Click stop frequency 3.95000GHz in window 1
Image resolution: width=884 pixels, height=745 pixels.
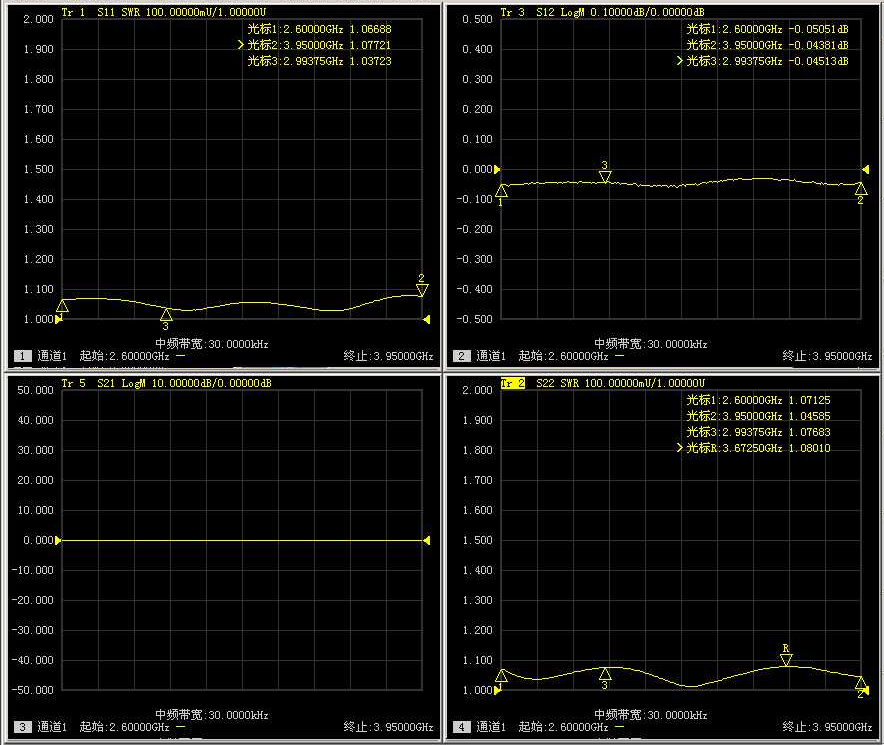[x=388, y=356]
